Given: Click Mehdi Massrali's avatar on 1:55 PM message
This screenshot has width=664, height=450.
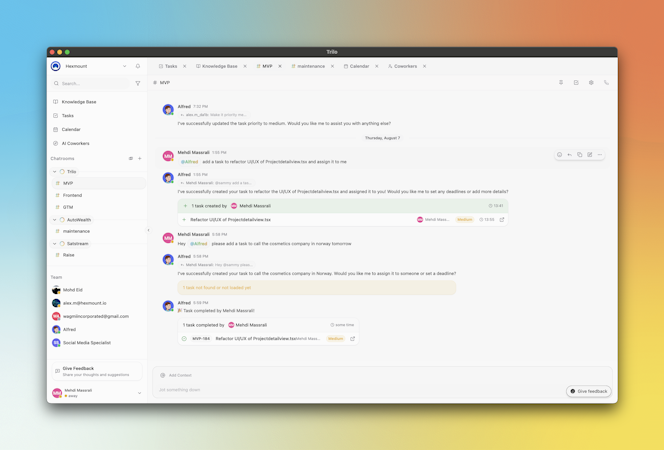Looking at the screenshot, I should pos(168,156).
